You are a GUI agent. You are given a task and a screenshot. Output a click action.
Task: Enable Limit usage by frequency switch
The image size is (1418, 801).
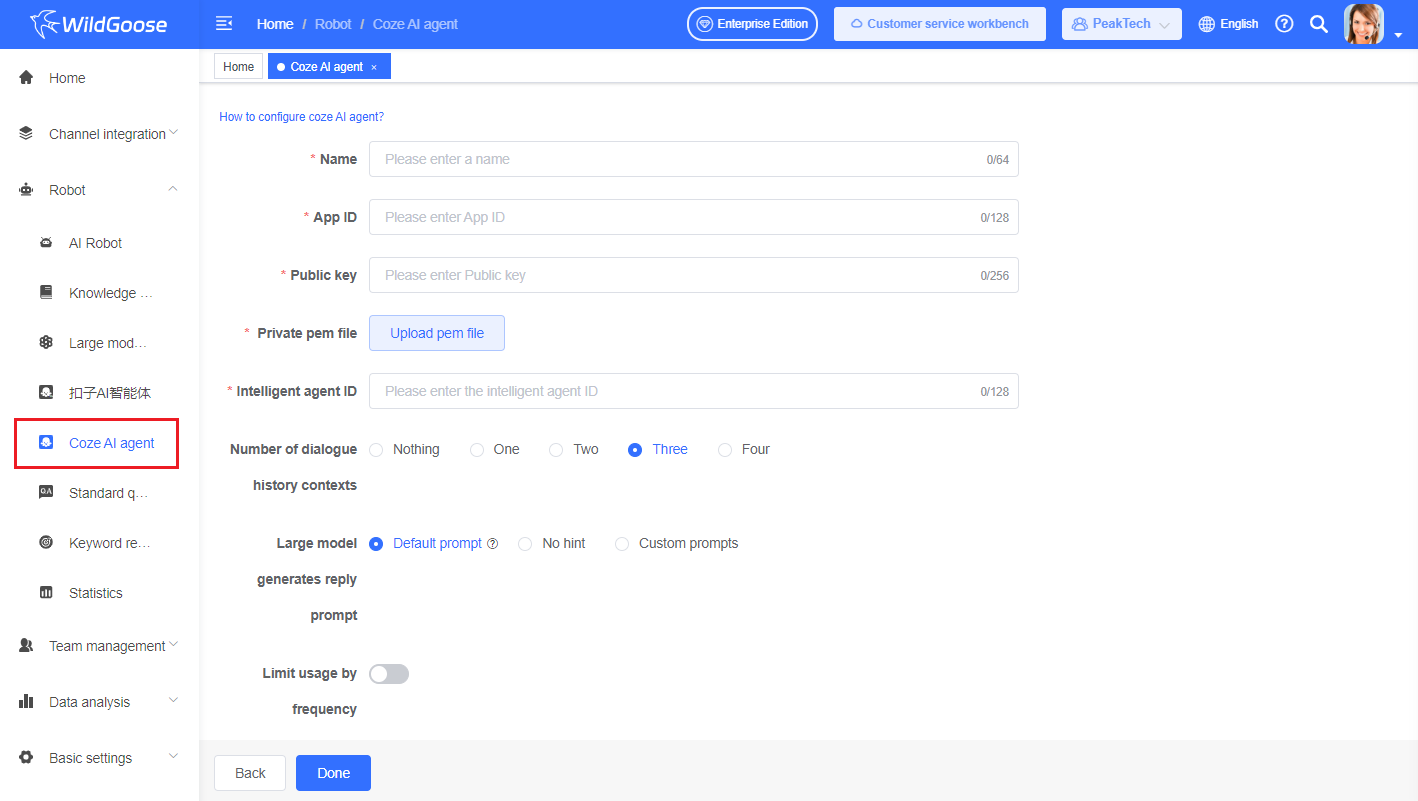click(389, 674)
